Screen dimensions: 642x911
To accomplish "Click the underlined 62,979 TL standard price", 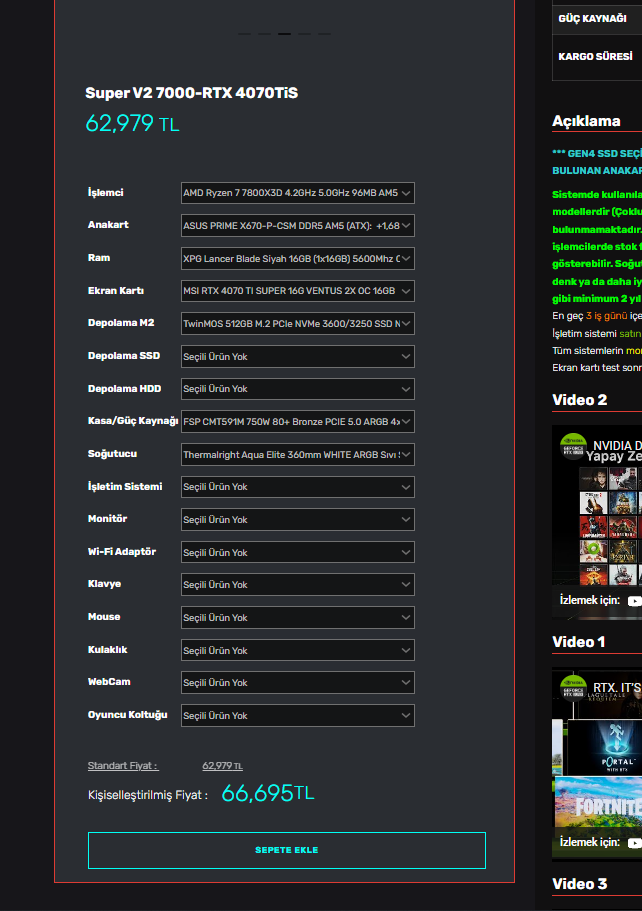I will 223,766.
